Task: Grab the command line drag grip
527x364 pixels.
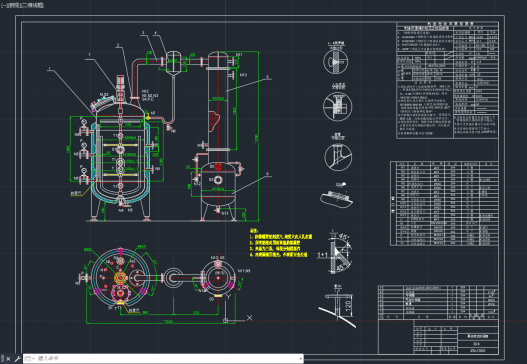Action: tap(3, 359)
